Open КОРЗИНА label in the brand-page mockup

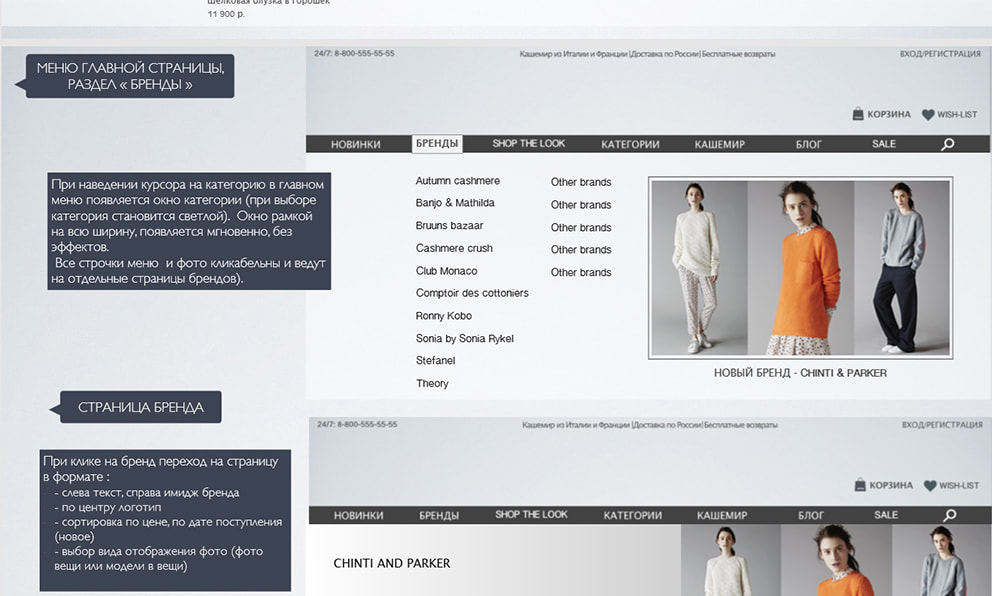point(891,485)
